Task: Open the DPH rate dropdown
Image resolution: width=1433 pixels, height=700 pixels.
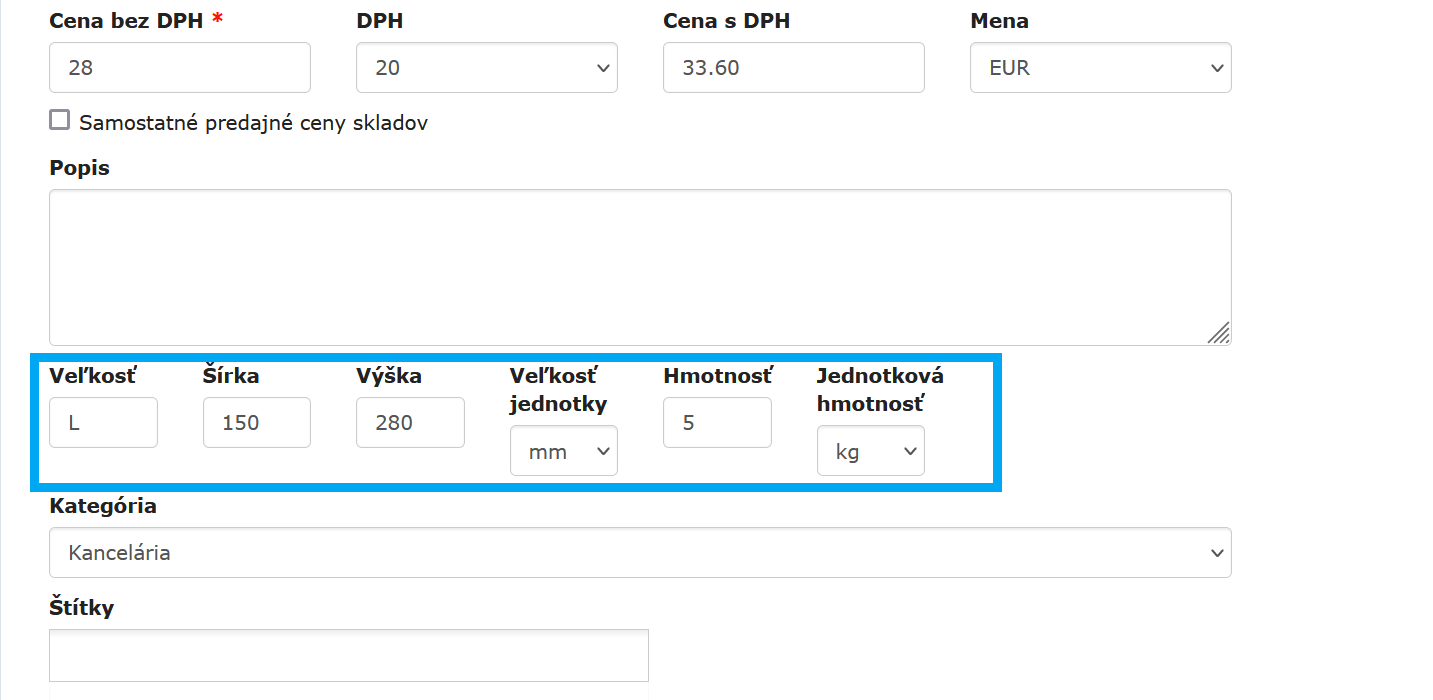Action: [x=486, y=68]
